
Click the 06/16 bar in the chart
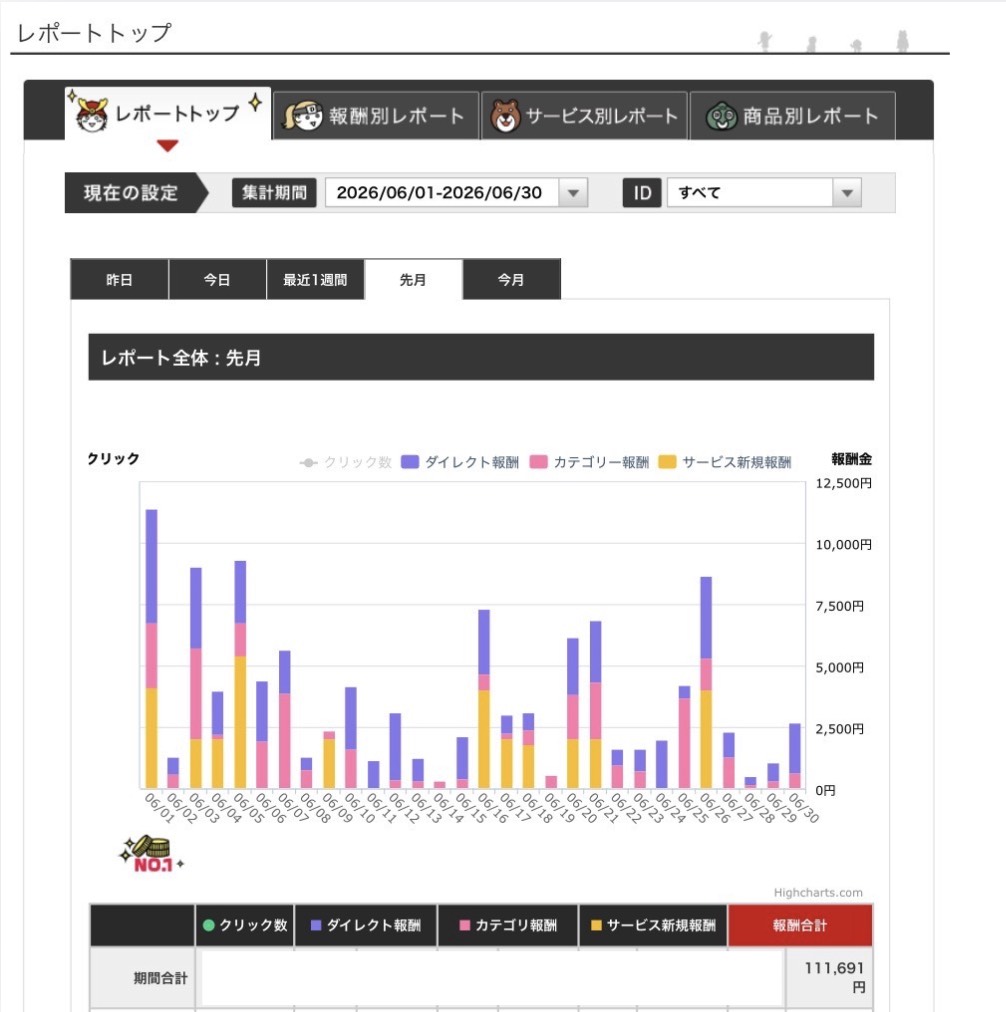point(484,699)
